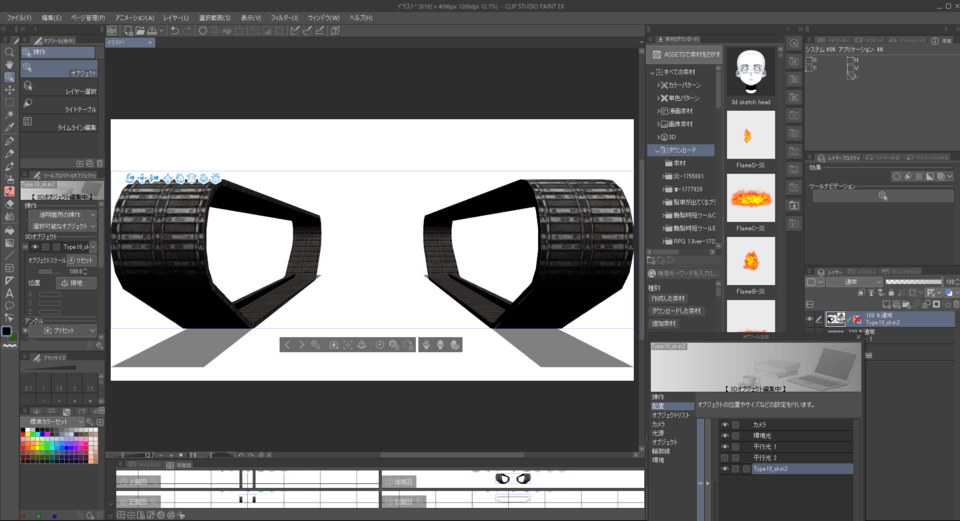Open the レイヤー(L) menu
The image size is (960, 521).
pos(175,18)
